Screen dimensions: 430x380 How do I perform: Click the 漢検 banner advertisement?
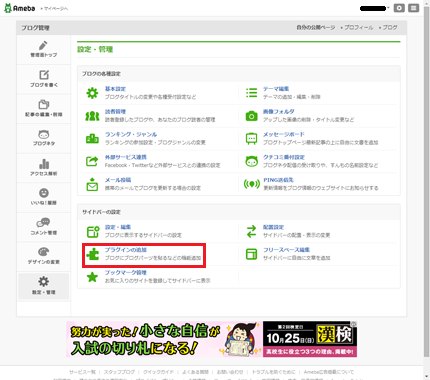tap(212, 339)
